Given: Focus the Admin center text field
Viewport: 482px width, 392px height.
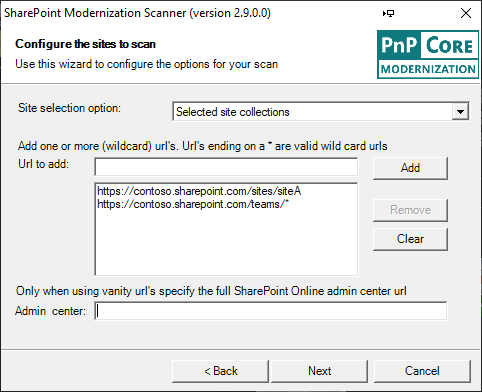Looking at the screenshot, I should pyautogui.click(x=271, y=311).
